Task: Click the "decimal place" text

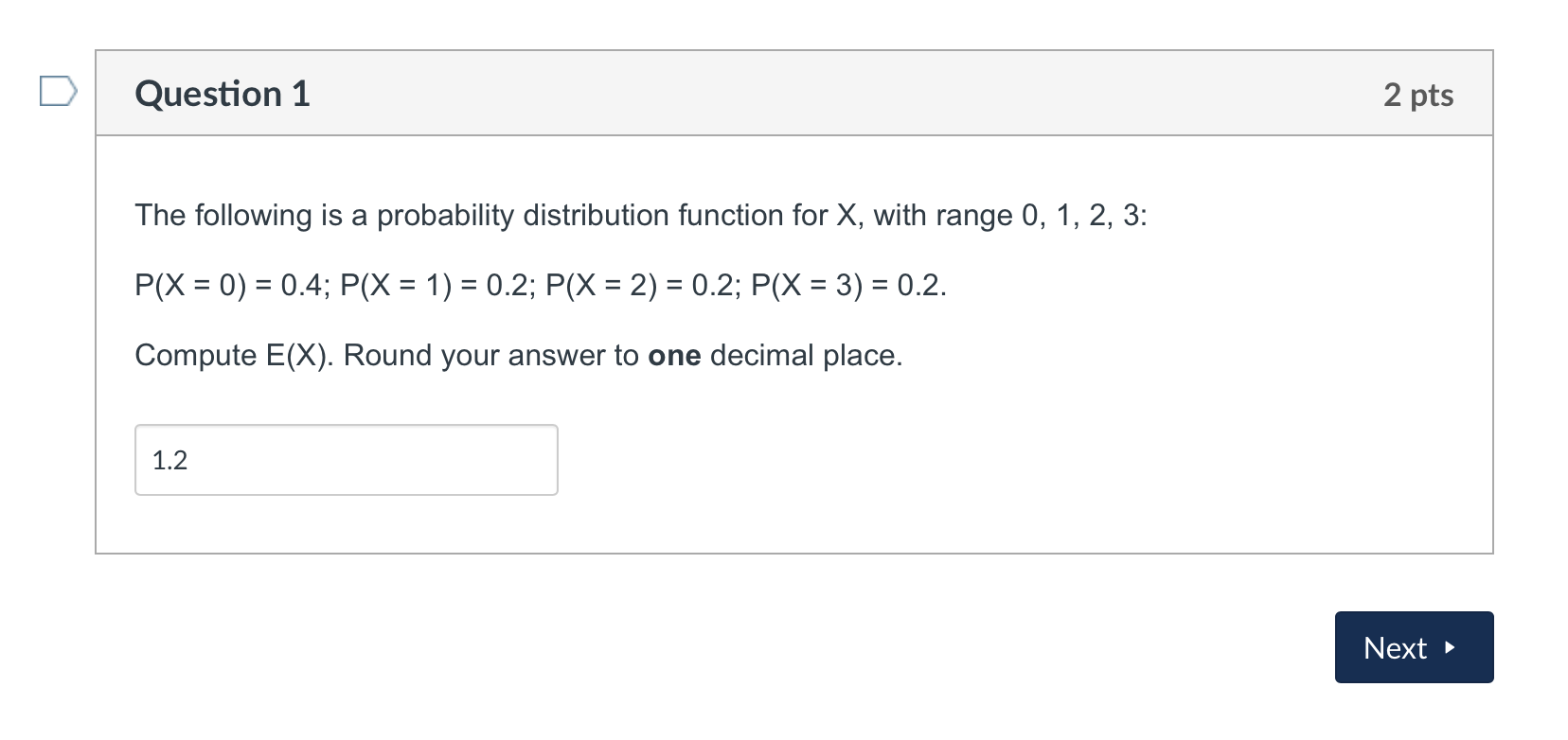Action: click(x=805, y=356)
